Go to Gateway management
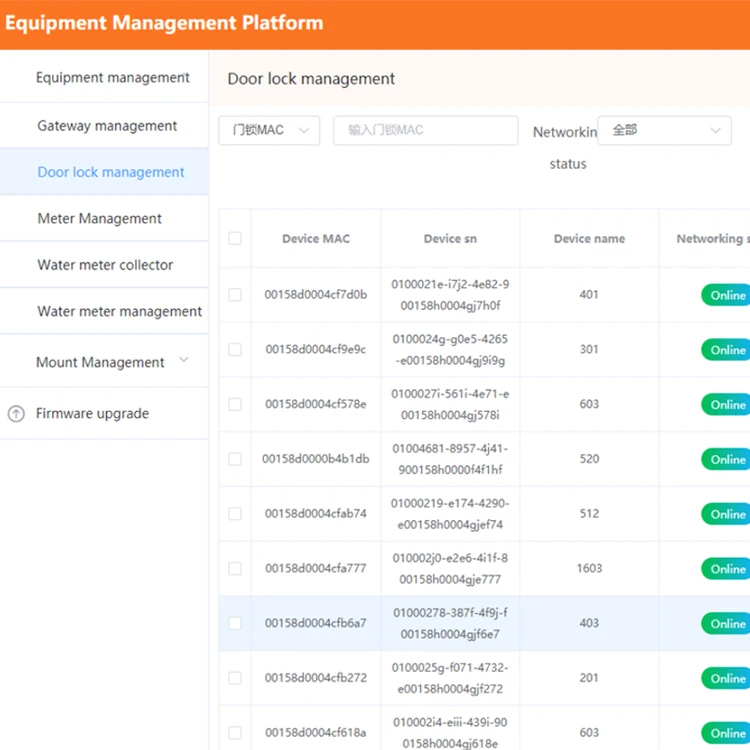The width and height of the screenshot is (750, 750). click(x=107, y=126)
